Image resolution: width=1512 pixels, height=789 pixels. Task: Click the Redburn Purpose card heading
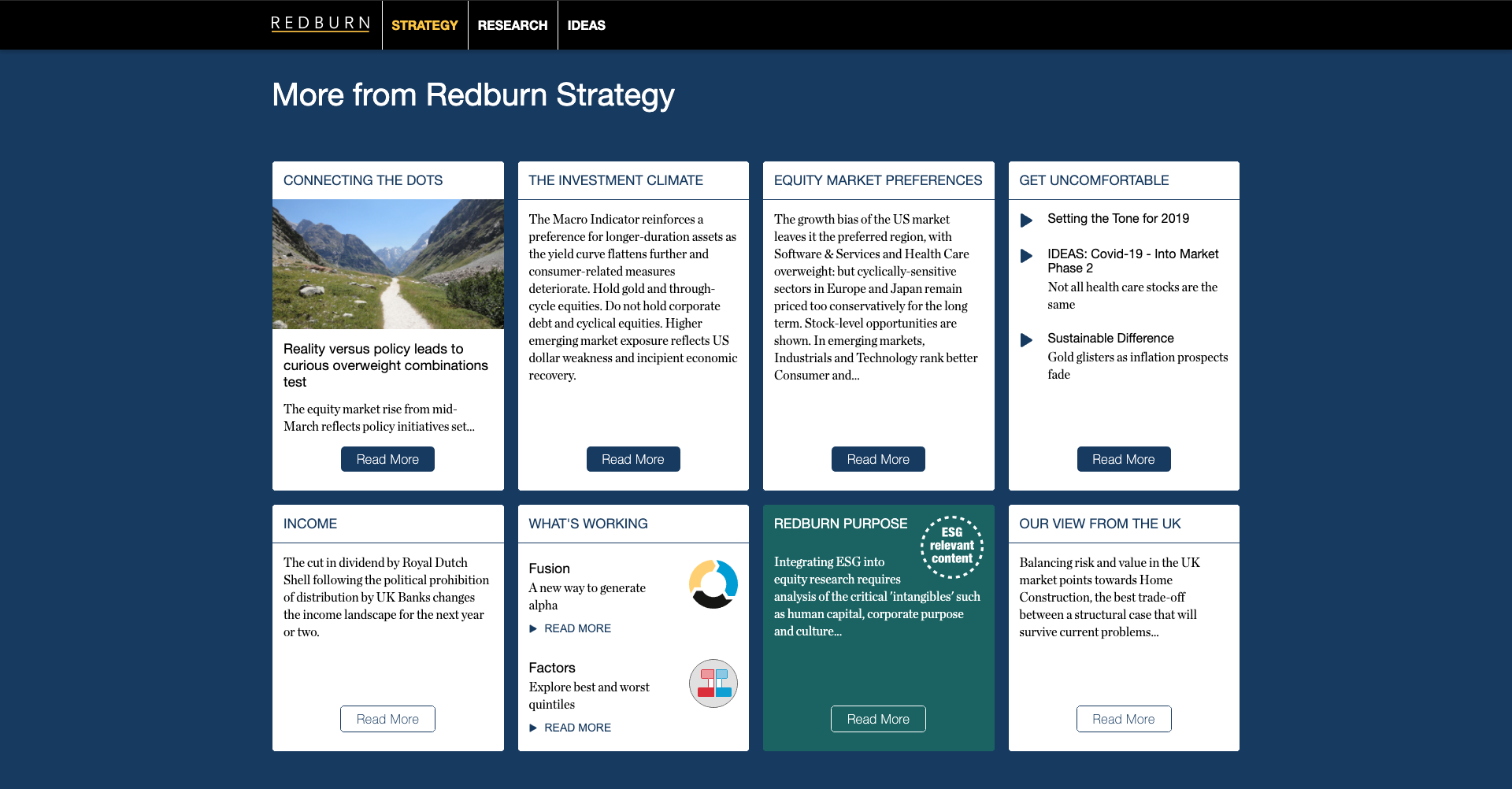click(x=840, y=524)
